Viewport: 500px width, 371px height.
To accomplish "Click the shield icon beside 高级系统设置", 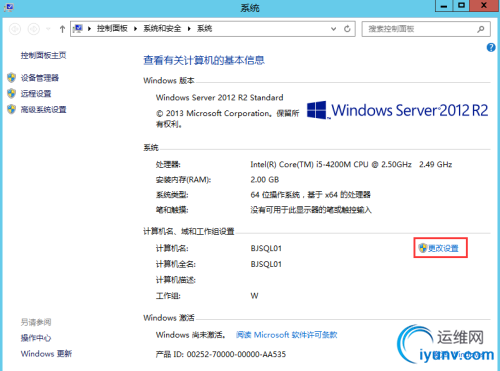I will pos(12,109).
